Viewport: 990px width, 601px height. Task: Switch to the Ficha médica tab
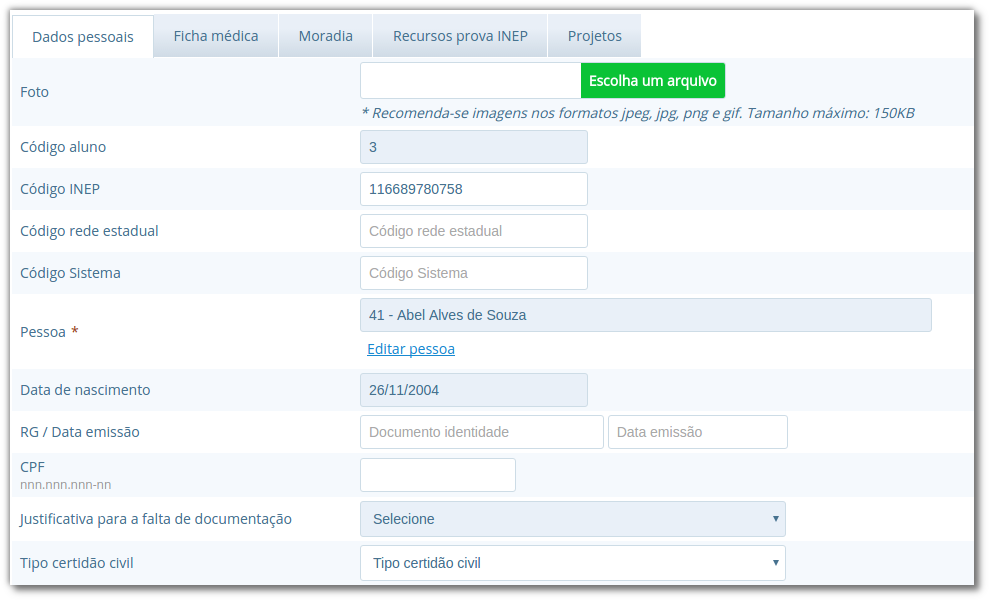click(216, 36)
